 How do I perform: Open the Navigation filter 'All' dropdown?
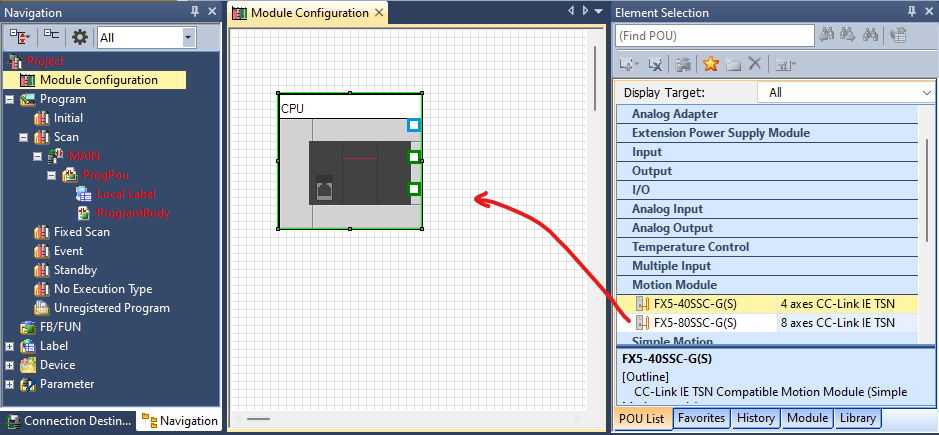(x=189, y=38)
